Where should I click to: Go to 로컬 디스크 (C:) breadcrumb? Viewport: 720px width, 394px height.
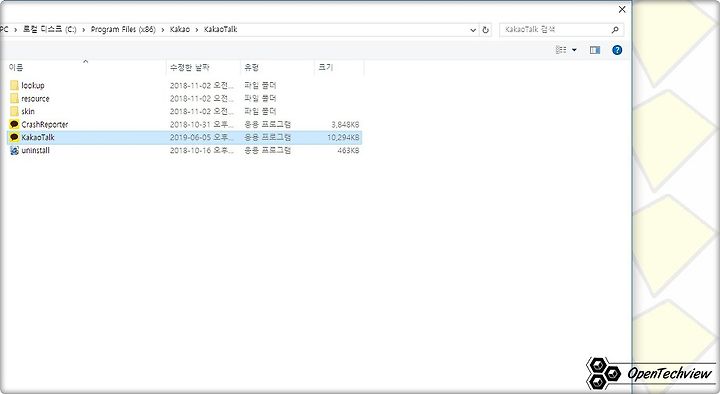[49, 29]
